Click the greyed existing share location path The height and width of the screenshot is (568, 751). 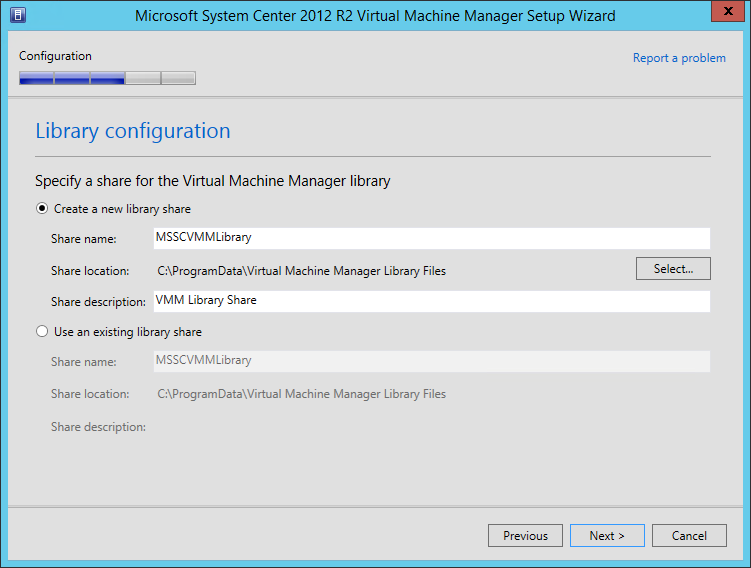click(301, 394)
